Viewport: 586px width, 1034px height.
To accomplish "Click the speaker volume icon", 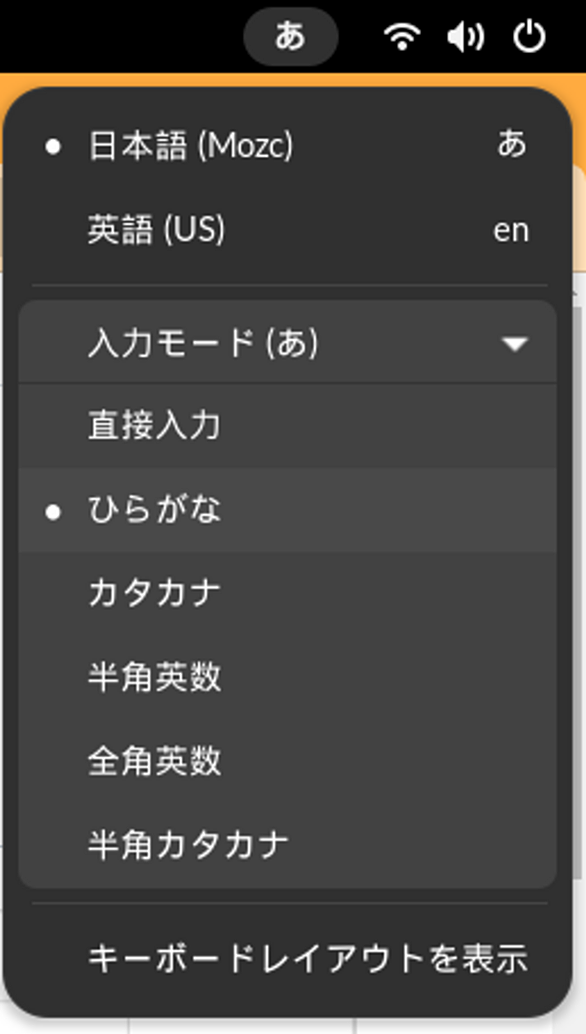I will (x=465, y=37).
